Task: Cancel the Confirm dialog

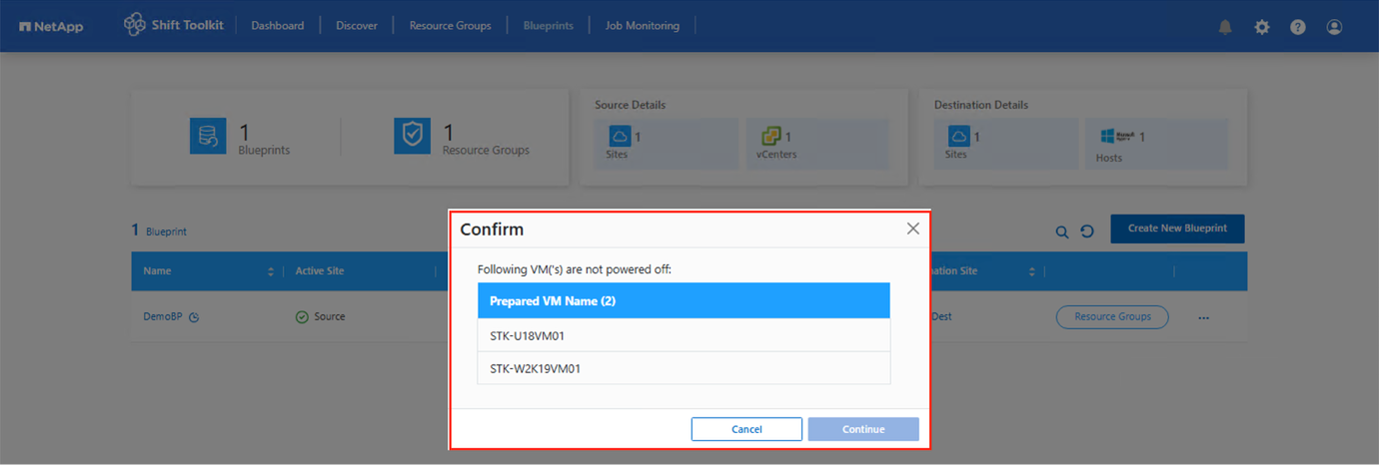Action: point(749,430)
